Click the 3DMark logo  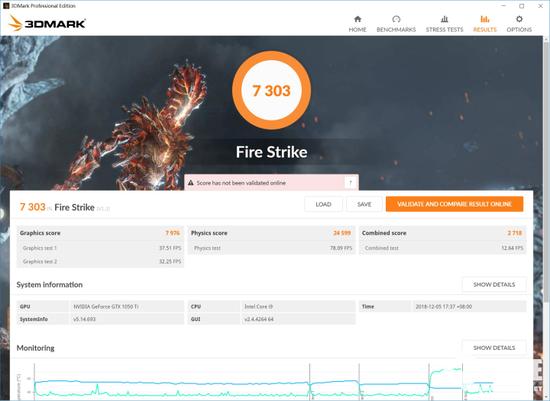coord(47,23)
